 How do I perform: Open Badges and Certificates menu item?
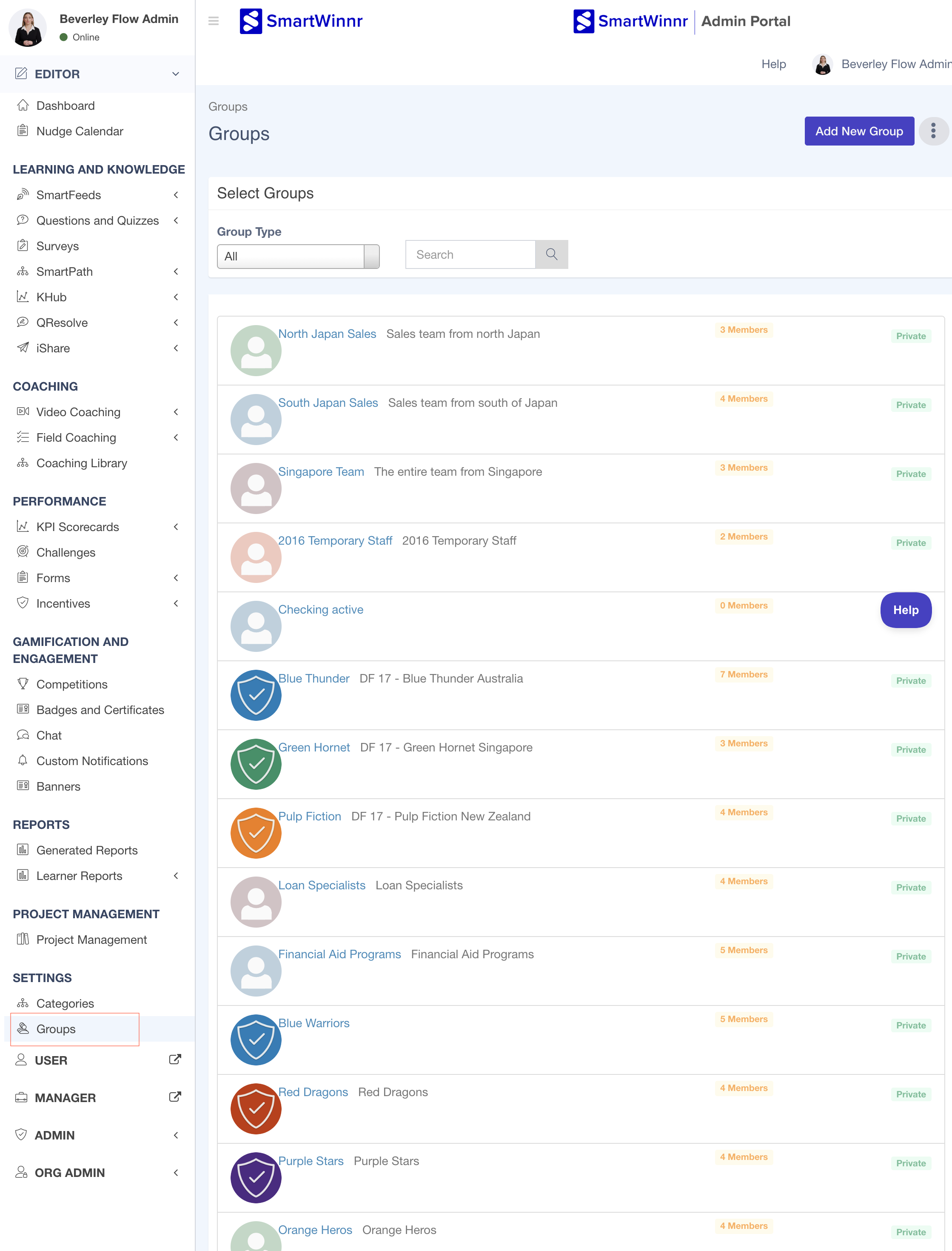click(x=100, y=710)
